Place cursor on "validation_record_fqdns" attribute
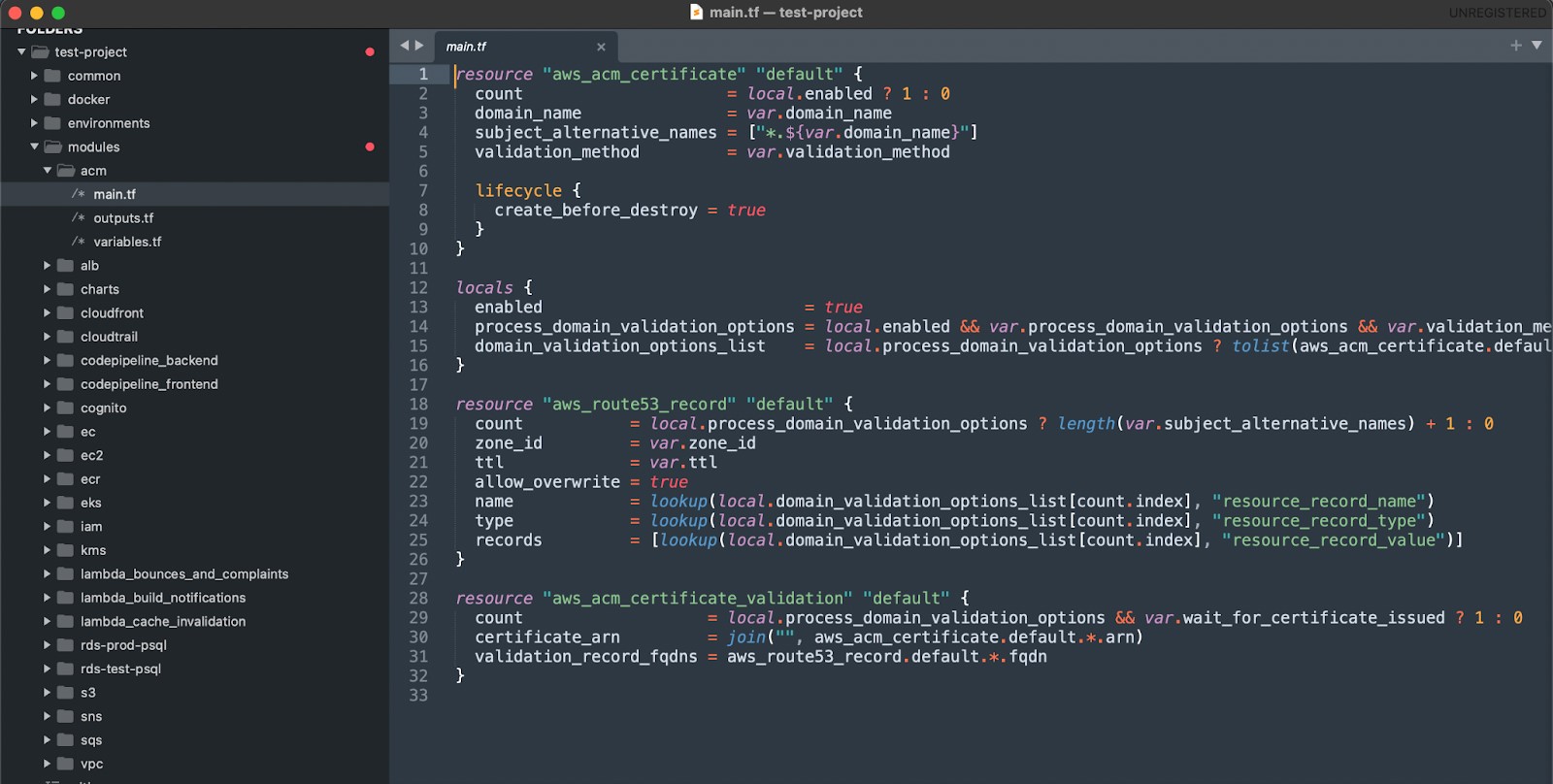Viewport: 1553px width, 784px height. pos(586,657)
